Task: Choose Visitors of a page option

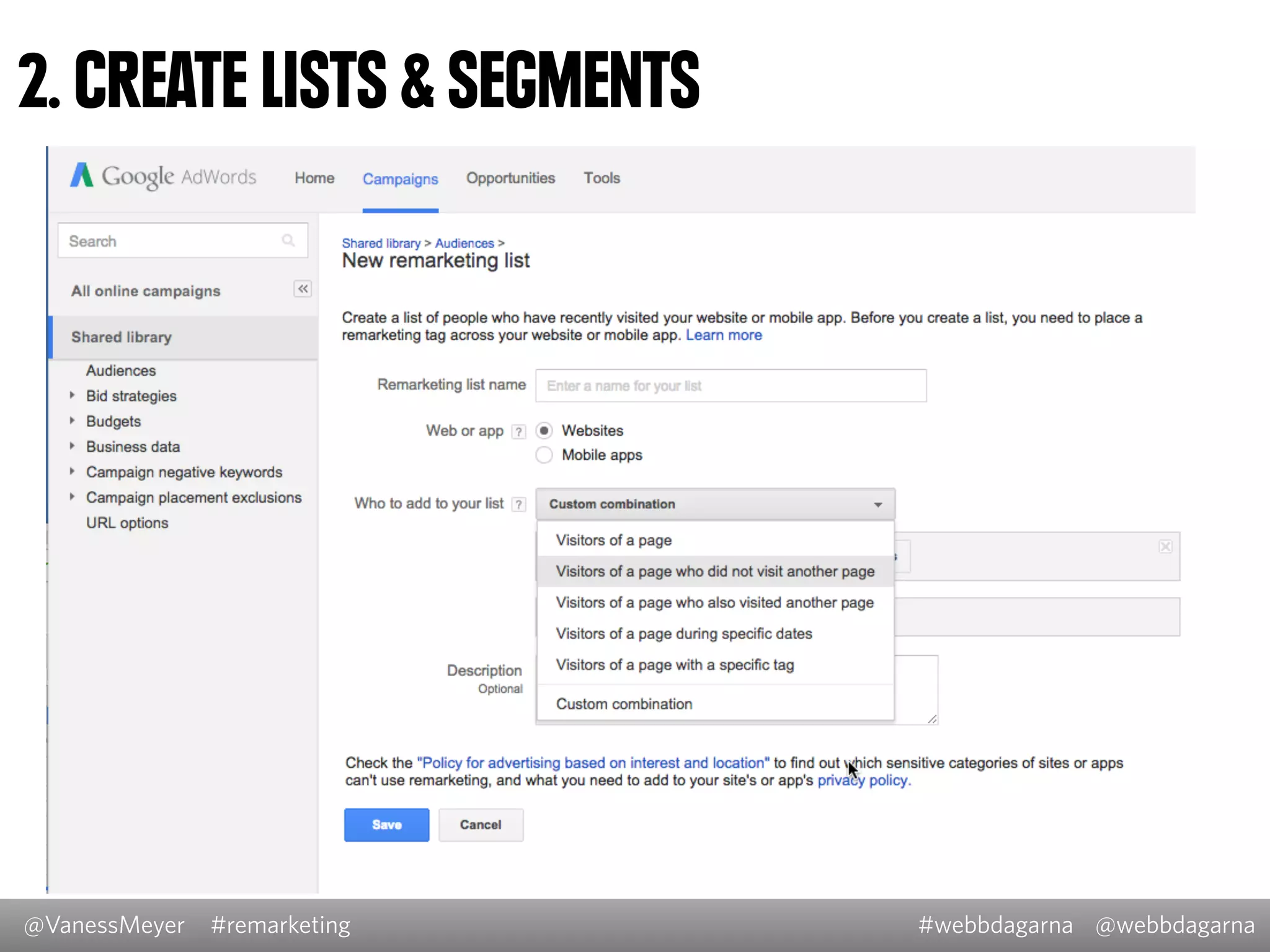Action: pyautogui.click(x=716, y=540)
